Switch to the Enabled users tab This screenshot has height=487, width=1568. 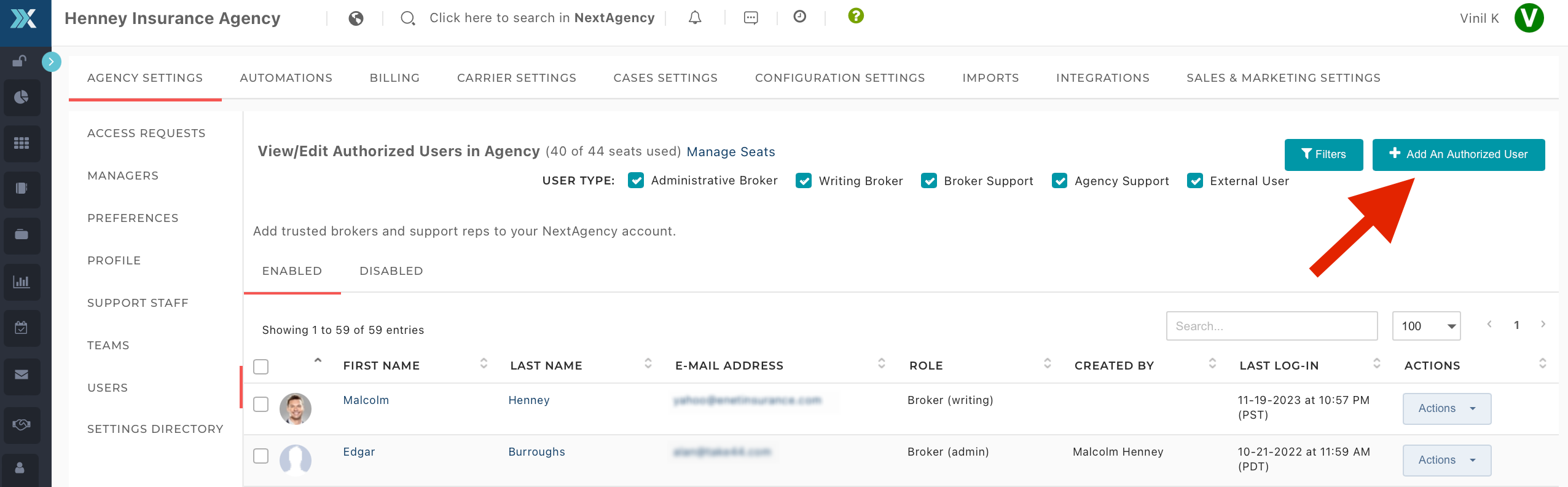point(292,271)
